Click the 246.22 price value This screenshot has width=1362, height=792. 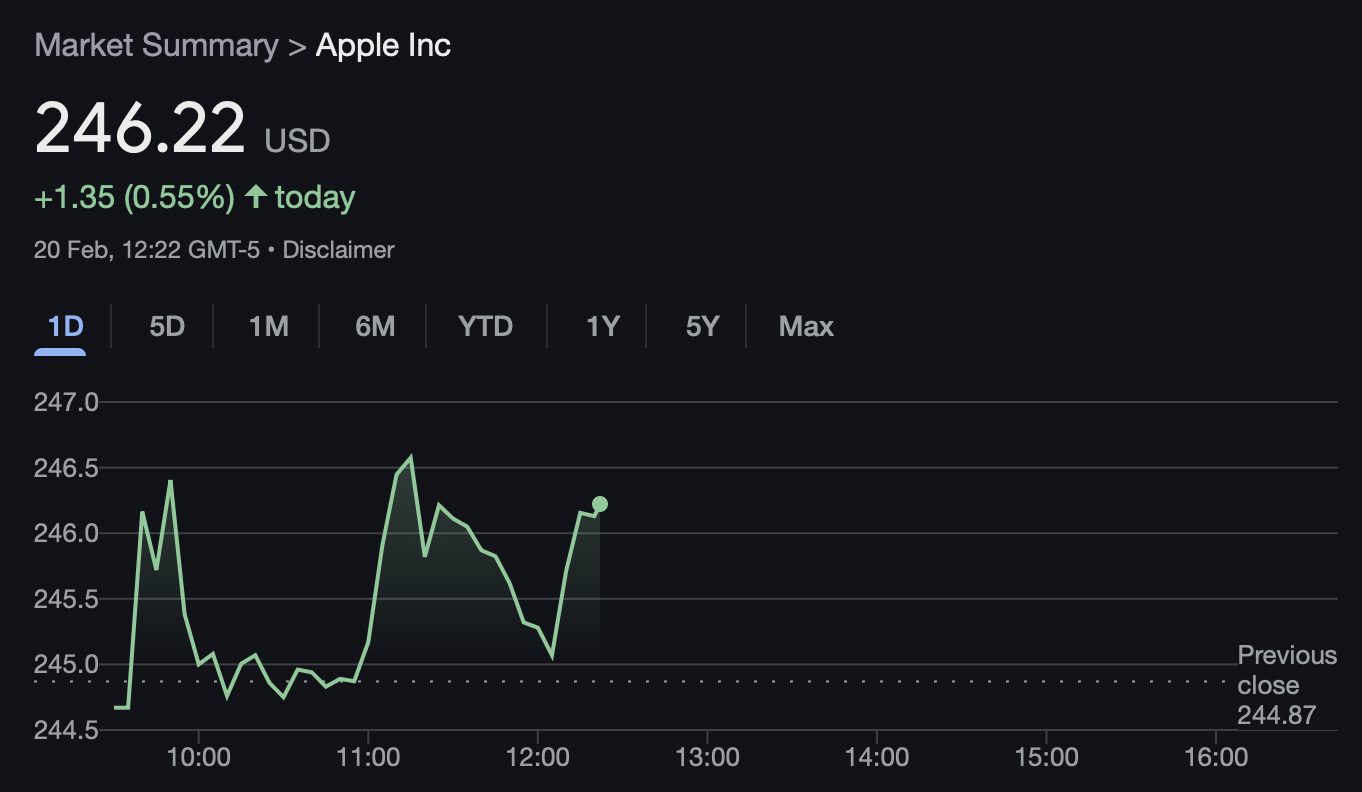pyautogui.click(x=140, y=128)
